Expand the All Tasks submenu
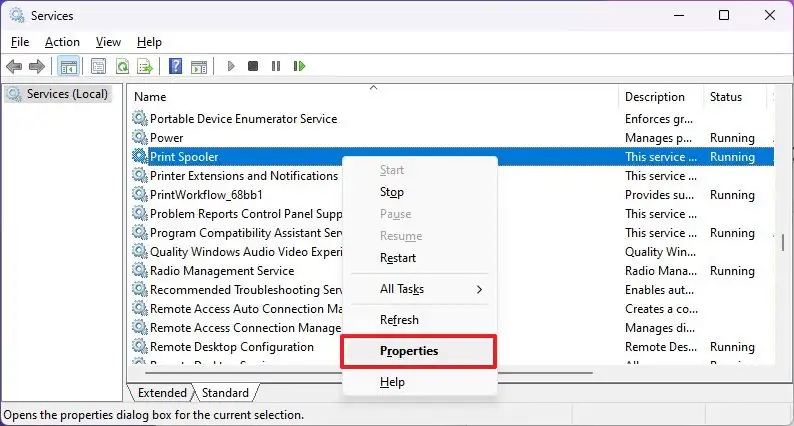The width and height of the screenshot is (794, 426). [x=420, y=289]
